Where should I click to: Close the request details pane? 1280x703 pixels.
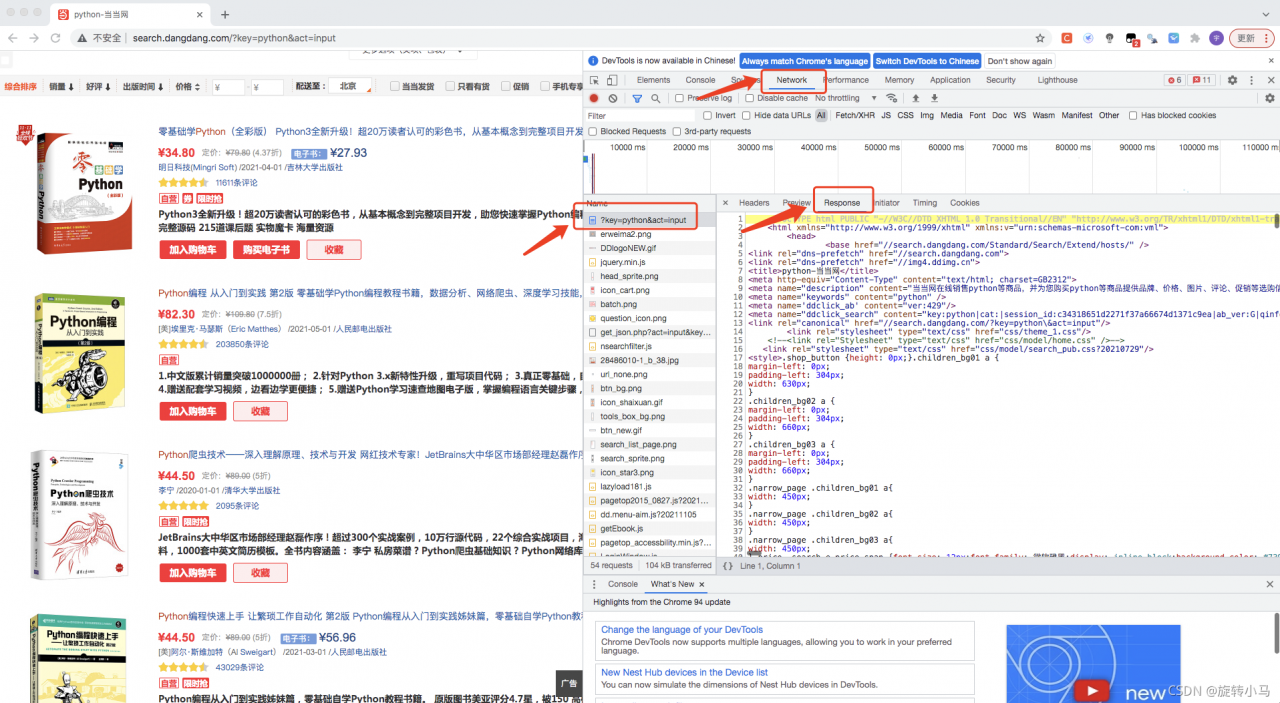(x=726, y=203)
